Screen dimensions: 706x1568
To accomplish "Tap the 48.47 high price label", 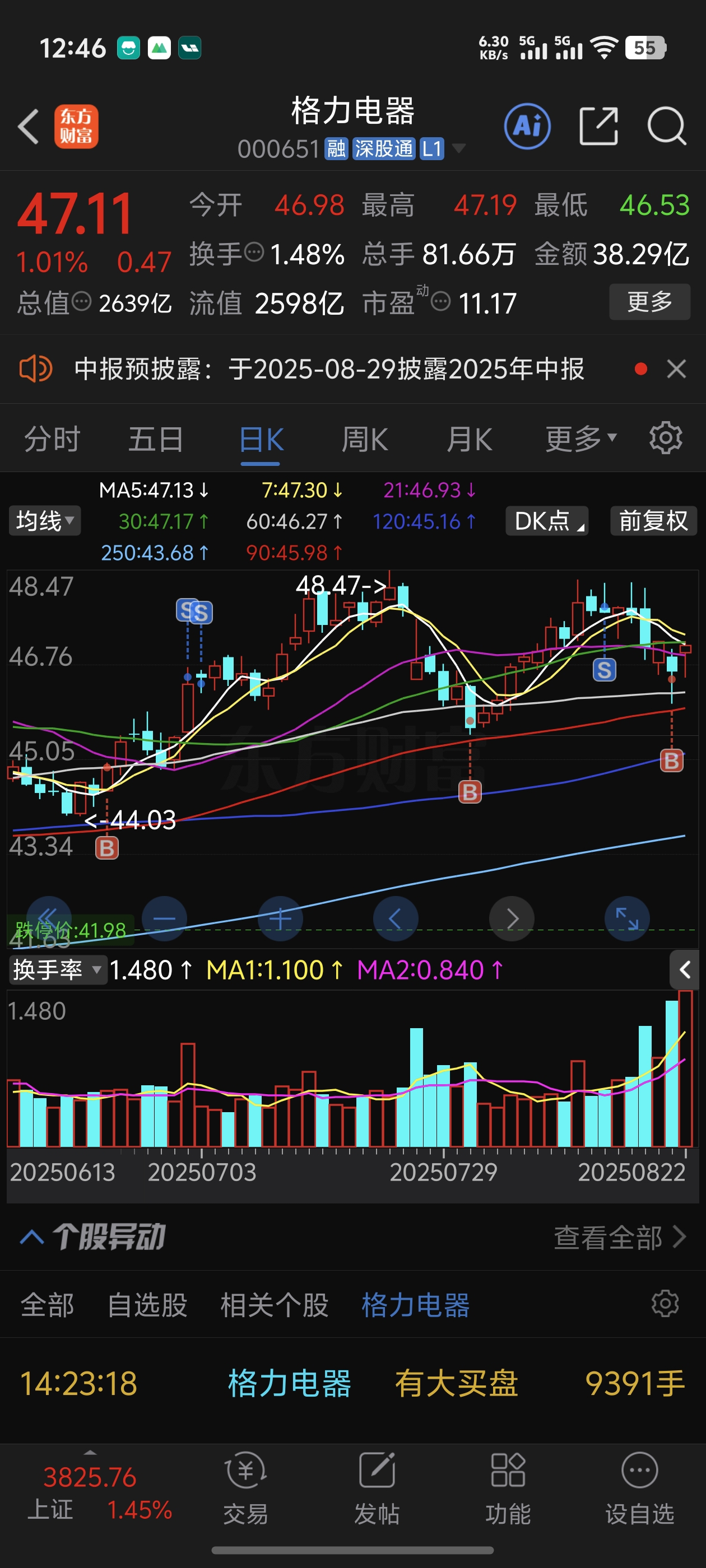I will coord(341,586).
